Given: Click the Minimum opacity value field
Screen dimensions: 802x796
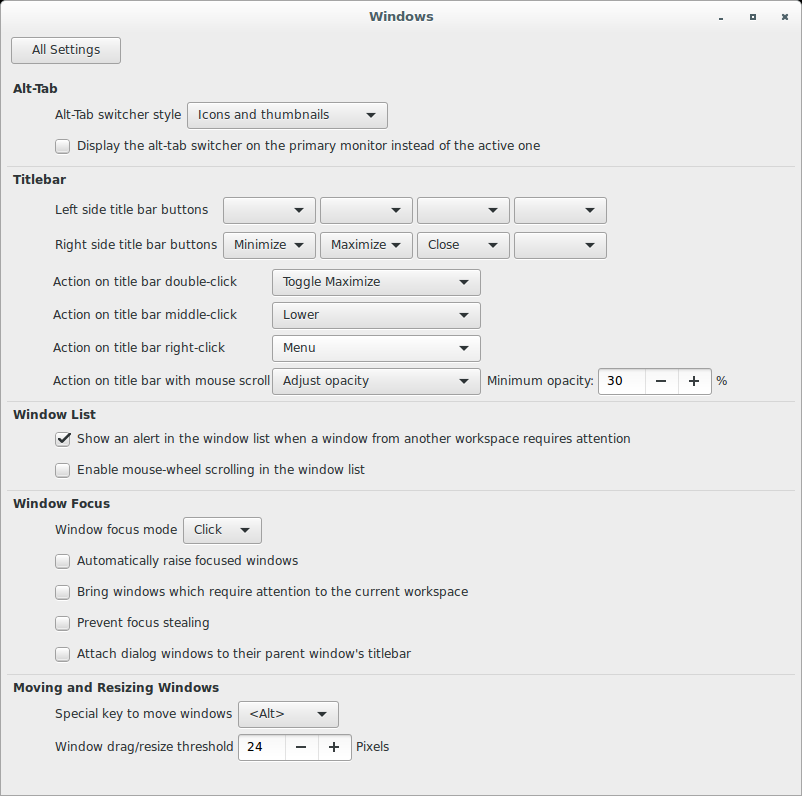Looking at the screenshot, I should [x=622, y=381].
